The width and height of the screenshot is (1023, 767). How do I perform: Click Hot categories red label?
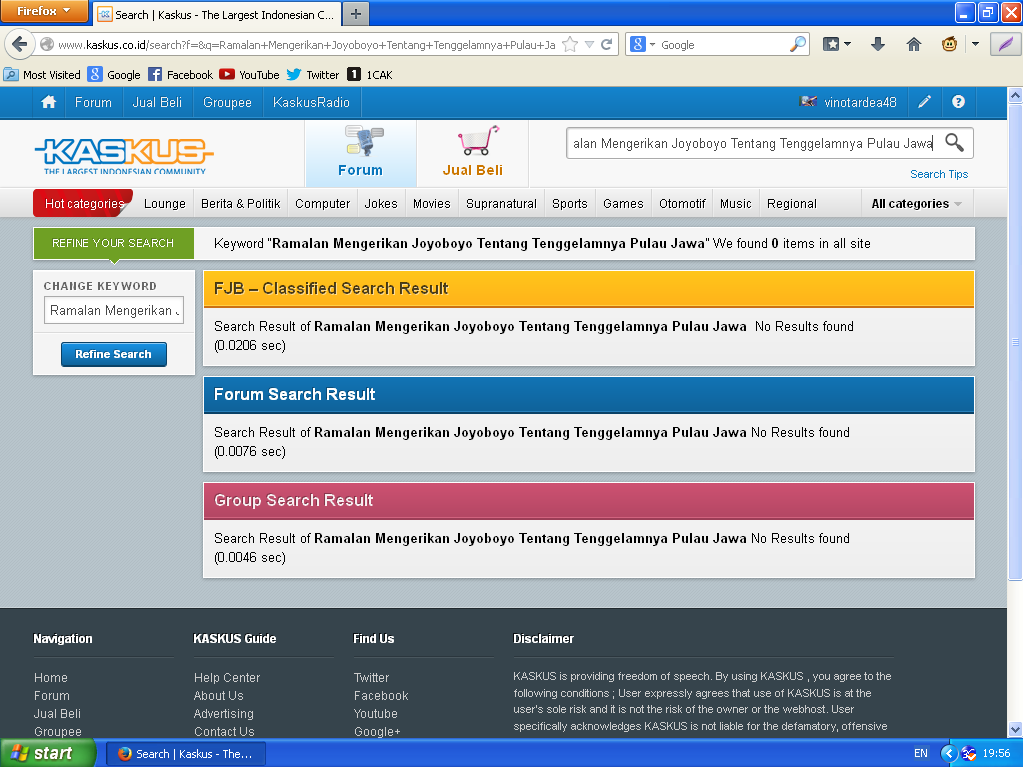click(x=84, y=203)
